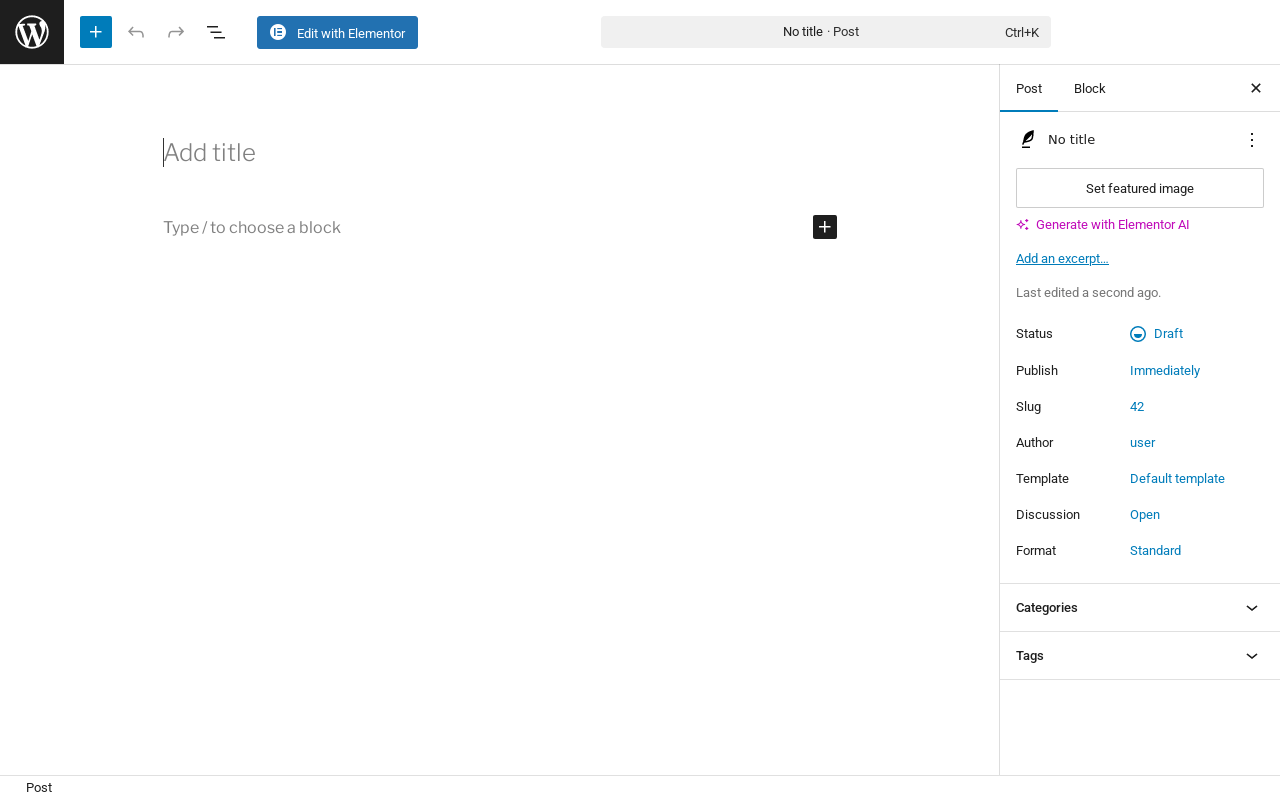Screen dimensions: 1280x800
Task: Click Set featured image button
Action: (x=1140, y=188)
